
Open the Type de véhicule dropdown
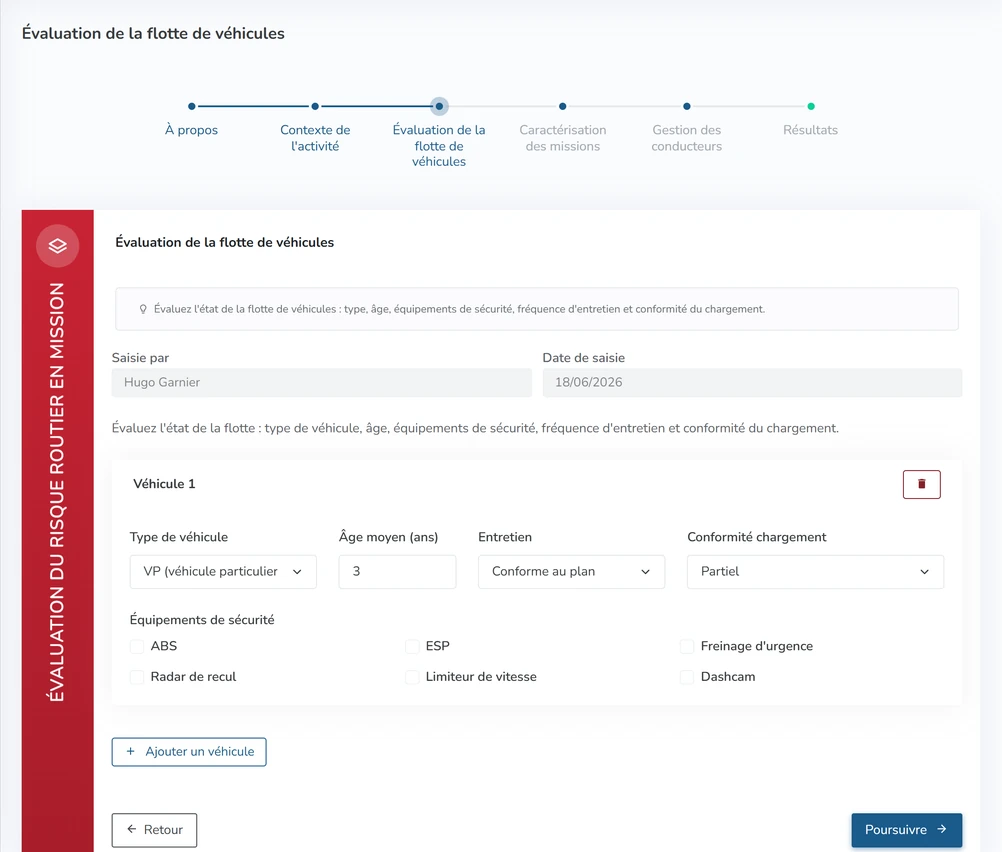pos(223,571)
